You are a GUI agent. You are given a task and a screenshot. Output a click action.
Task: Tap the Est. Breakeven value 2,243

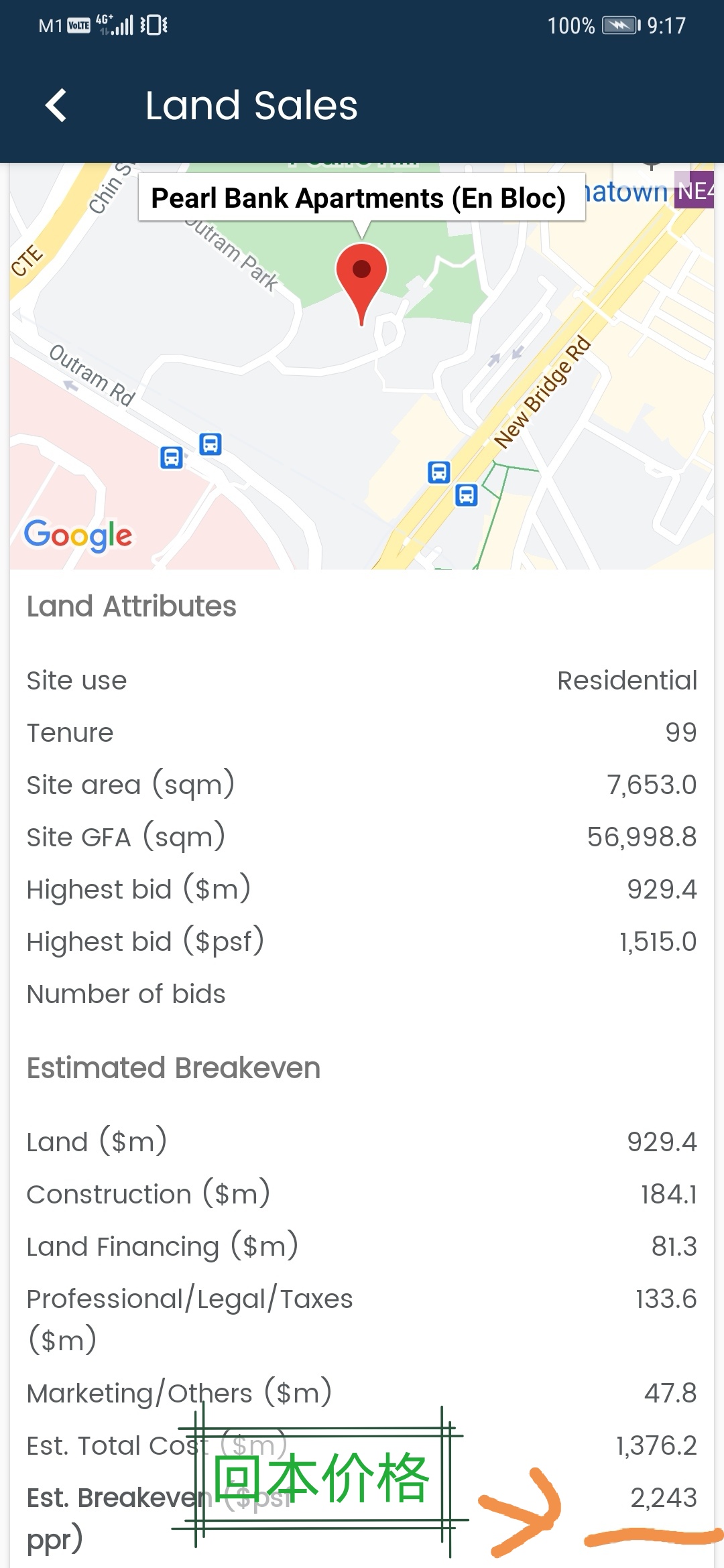664,1498
